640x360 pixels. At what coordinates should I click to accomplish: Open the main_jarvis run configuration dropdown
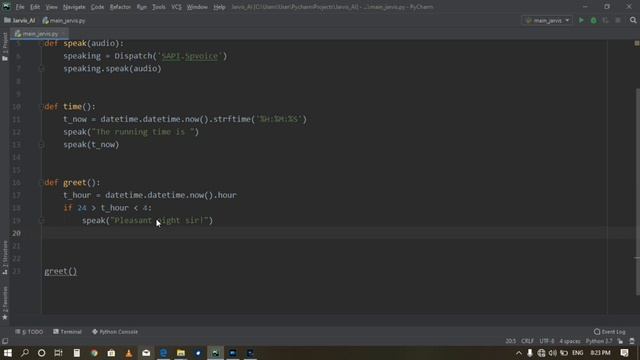click(x=547, y=20)
